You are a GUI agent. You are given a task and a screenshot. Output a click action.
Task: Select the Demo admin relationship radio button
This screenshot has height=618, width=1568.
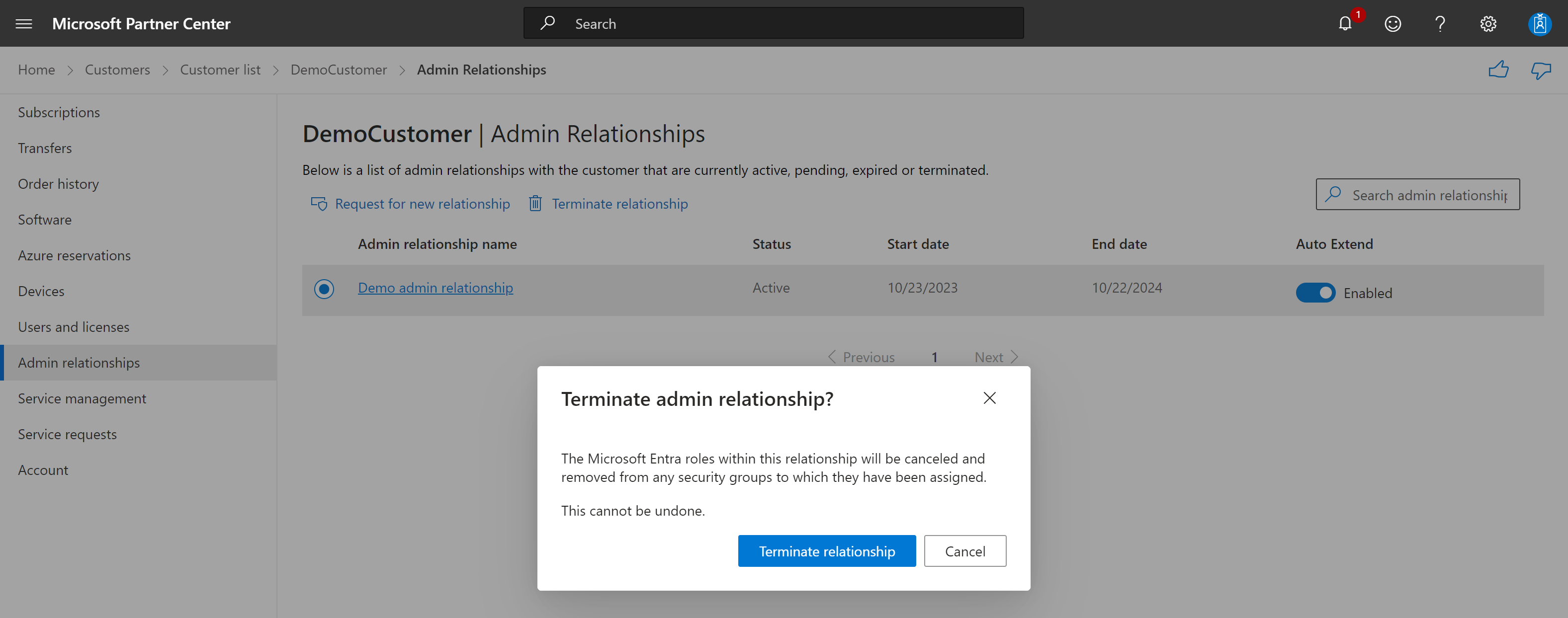[323, 288]
